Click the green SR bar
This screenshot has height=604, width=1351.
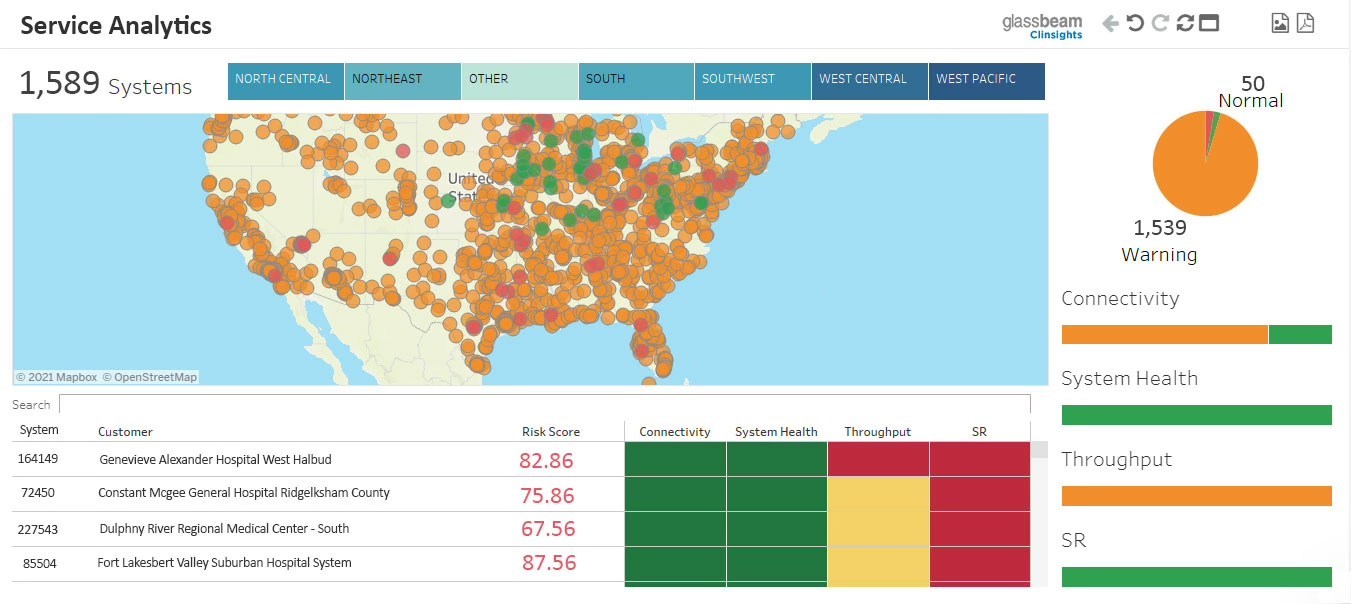coord(1197,577)
